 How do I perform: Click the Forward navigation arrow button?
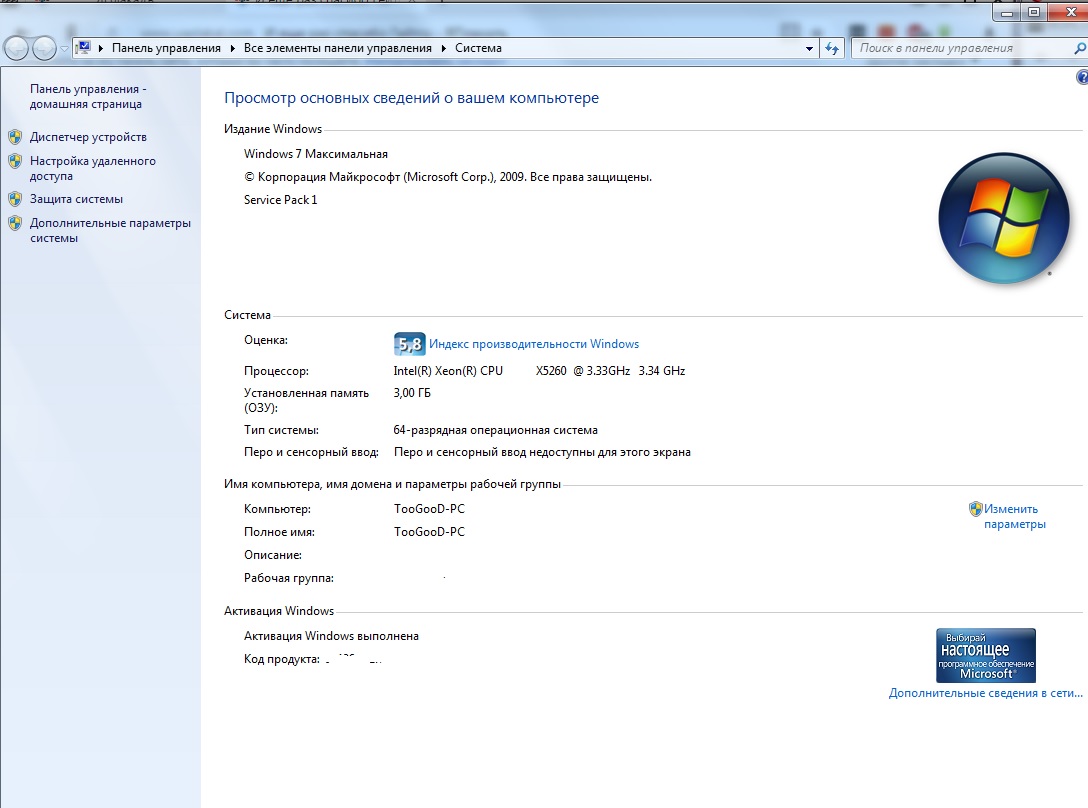[44, 48]
